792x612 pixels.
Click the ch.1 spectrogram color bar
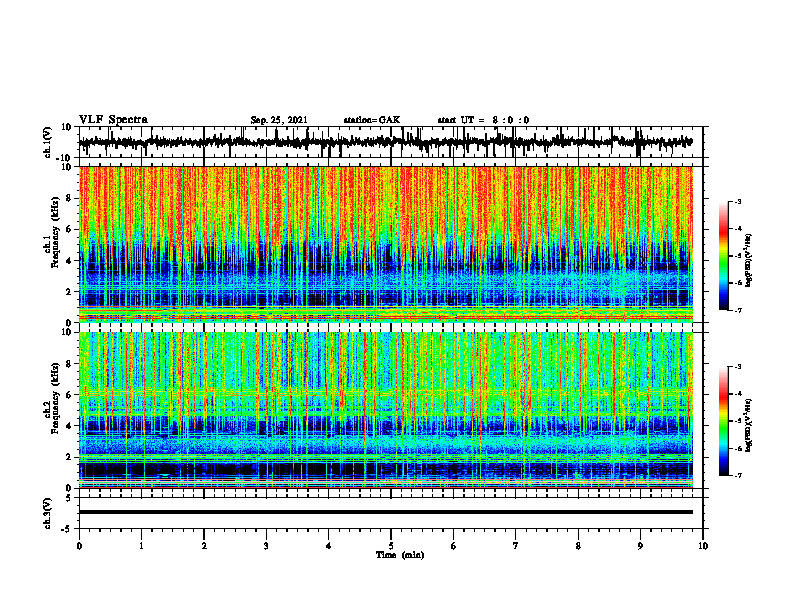[x=723, y=256]
